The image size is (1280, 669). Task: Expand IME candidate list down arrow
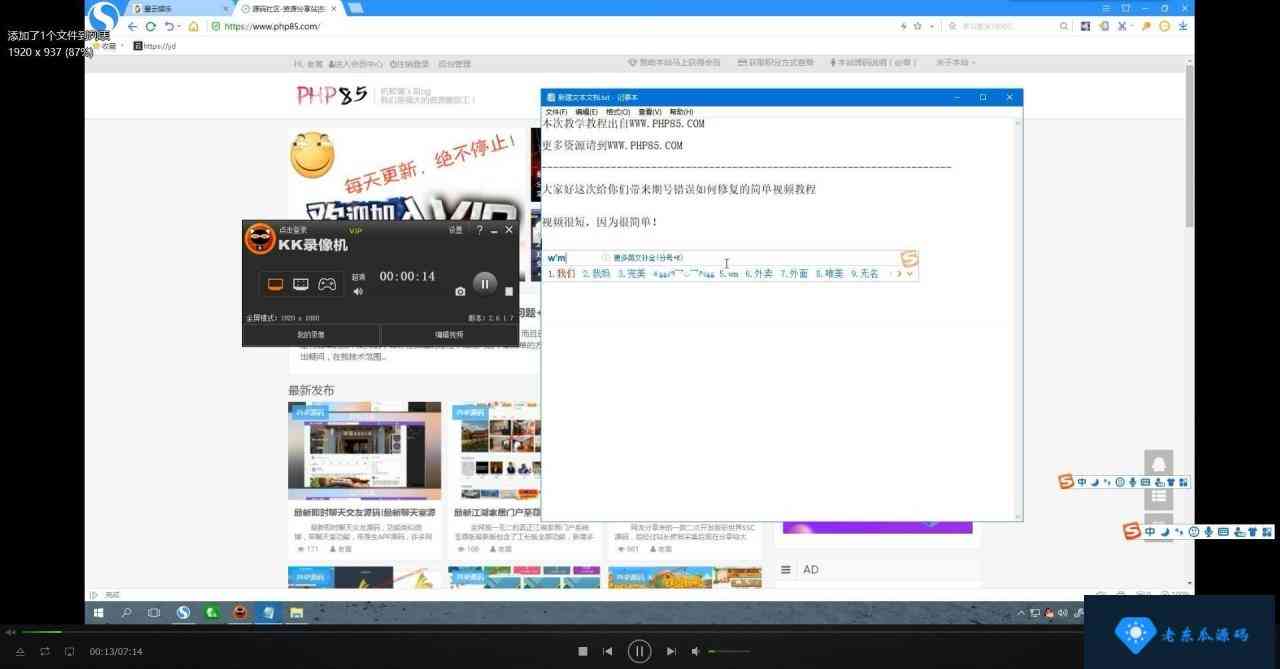tap(909, 273)
